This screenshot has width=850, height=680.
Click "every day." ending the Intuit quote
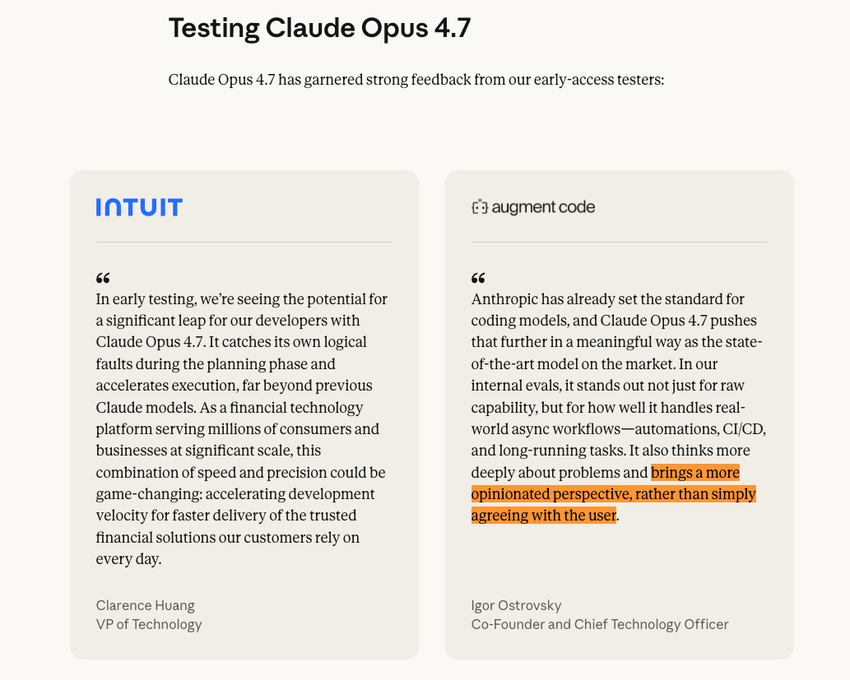pos(129,559)
